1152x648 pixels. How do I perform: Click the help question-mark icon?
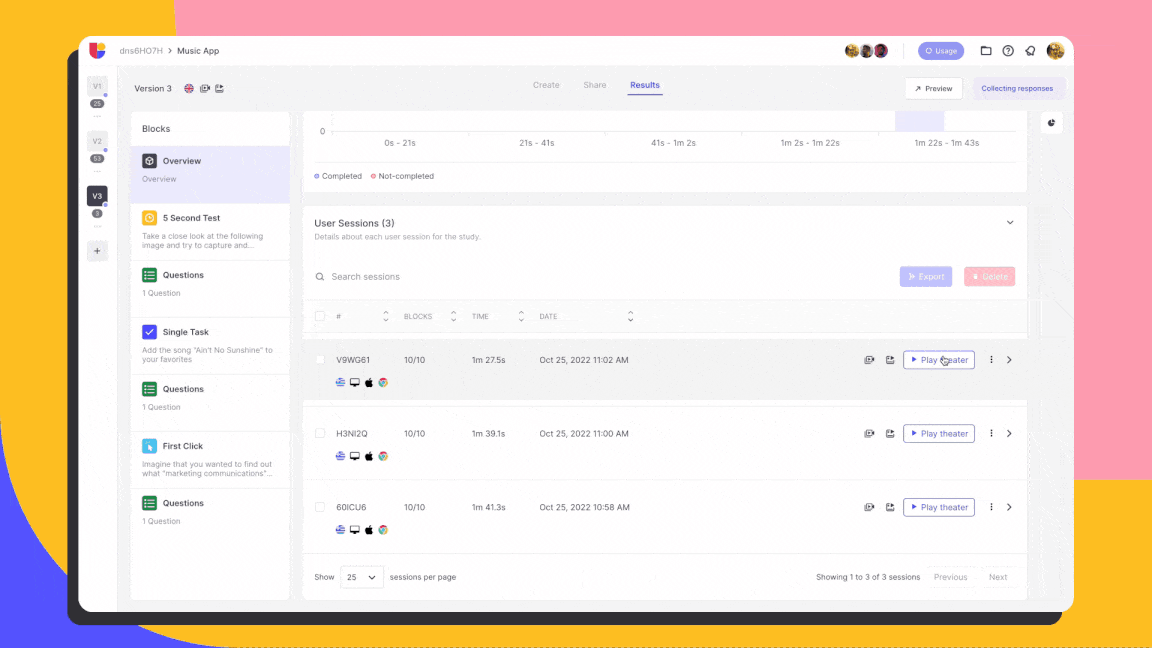tap(1008, 50)
